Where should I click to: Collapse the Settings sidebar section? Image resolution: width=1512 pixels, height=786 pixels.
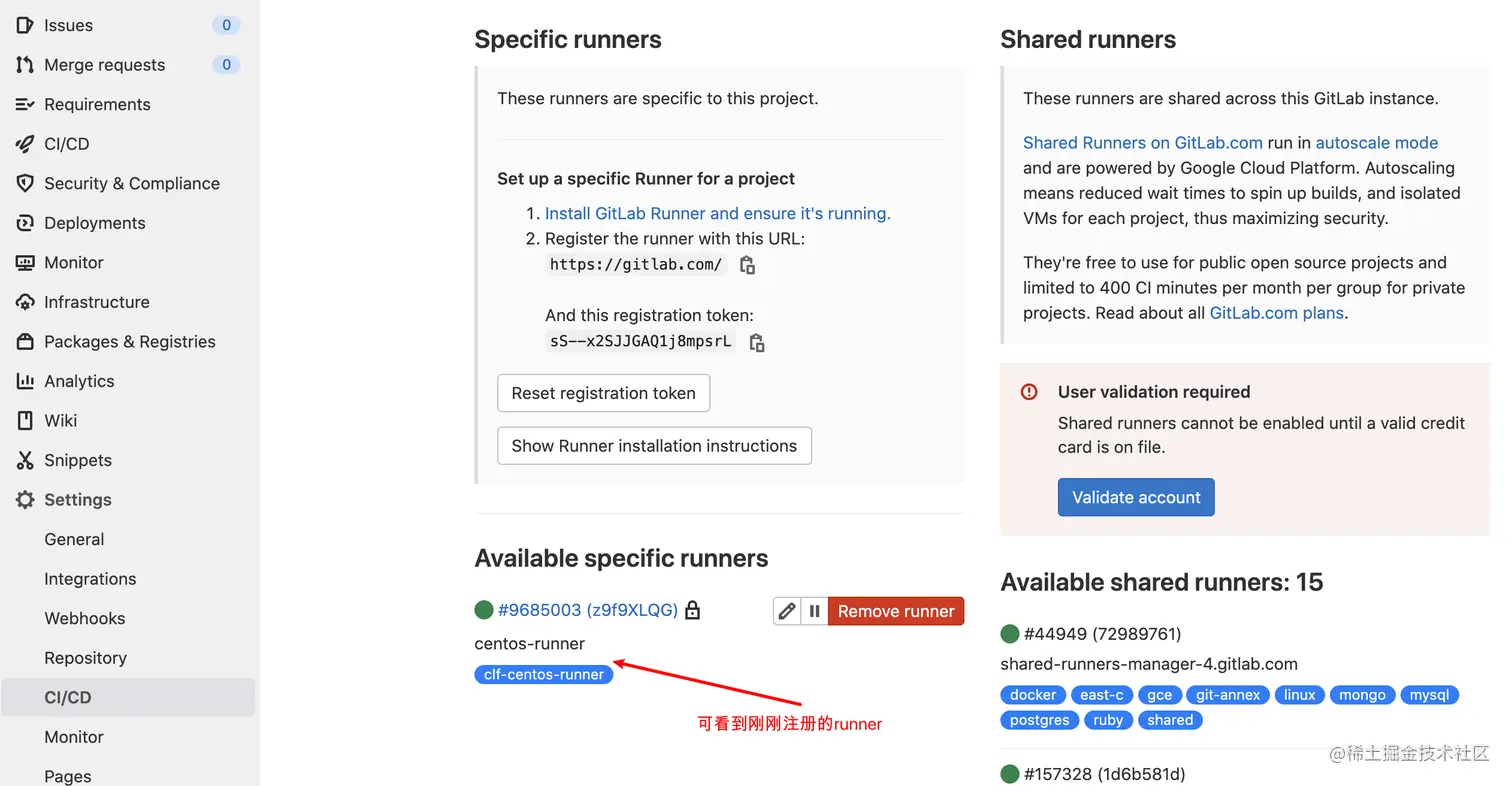point(77,500)
